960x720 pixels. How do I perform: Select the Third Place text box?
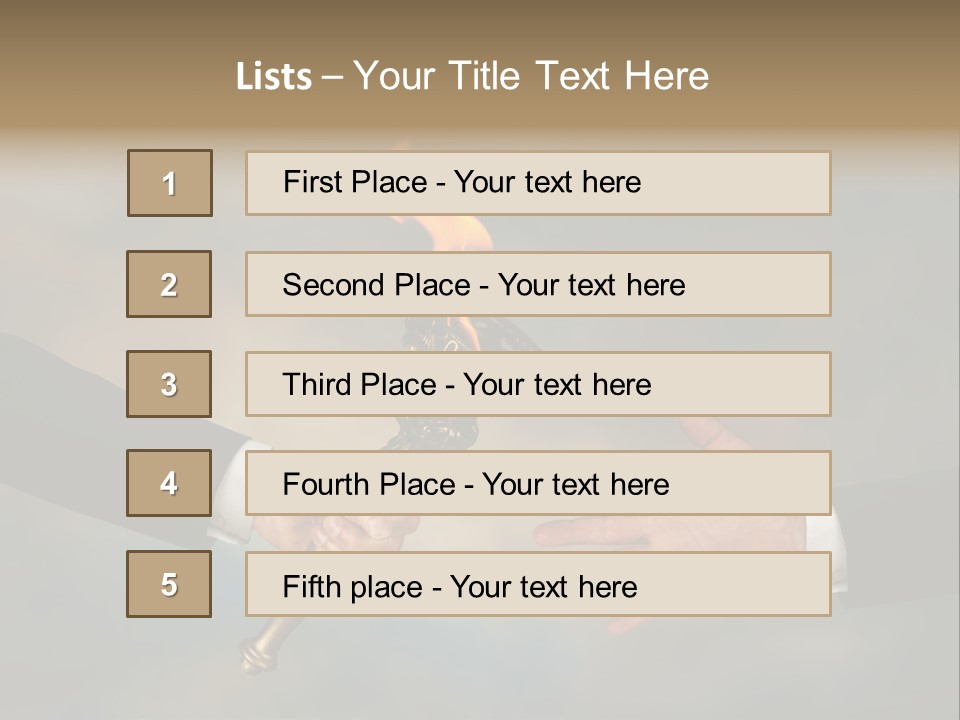[538, 384]
